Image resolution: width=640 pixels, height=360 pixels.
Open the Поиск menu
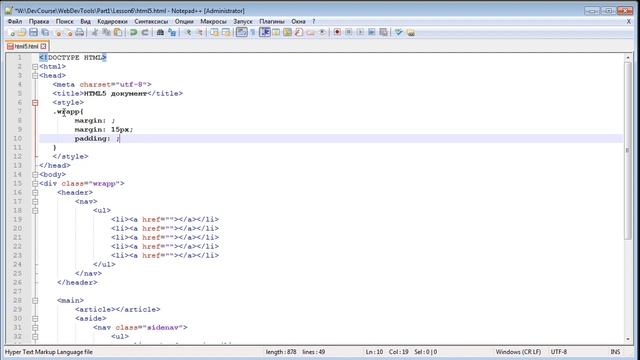tap(64, 21)
